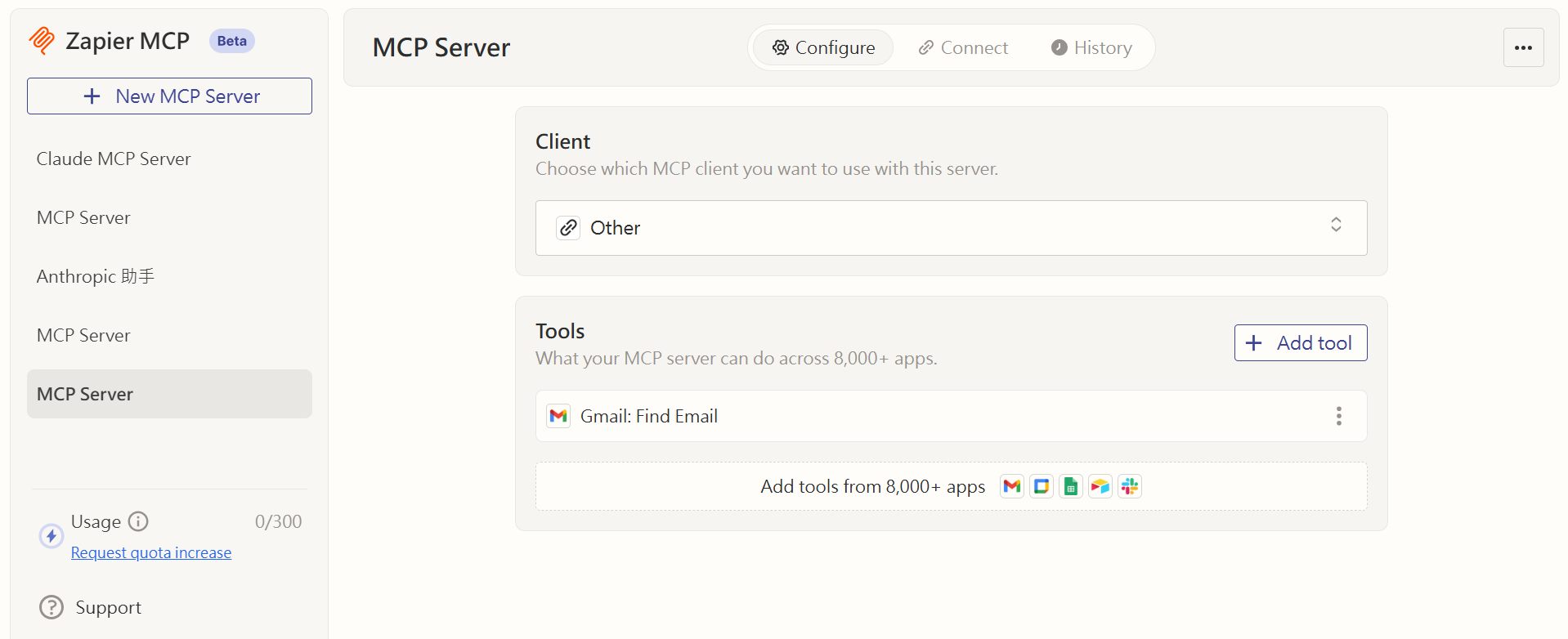
Task: Open the Gmail: Find Email tool
Action: tap(649, 416)
